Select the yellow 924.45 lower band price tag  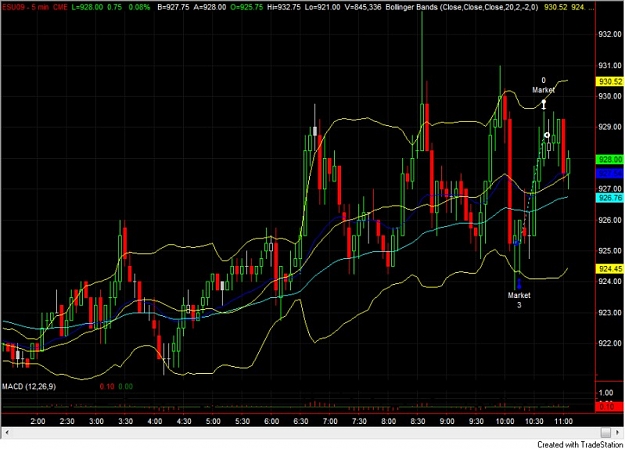610,269
